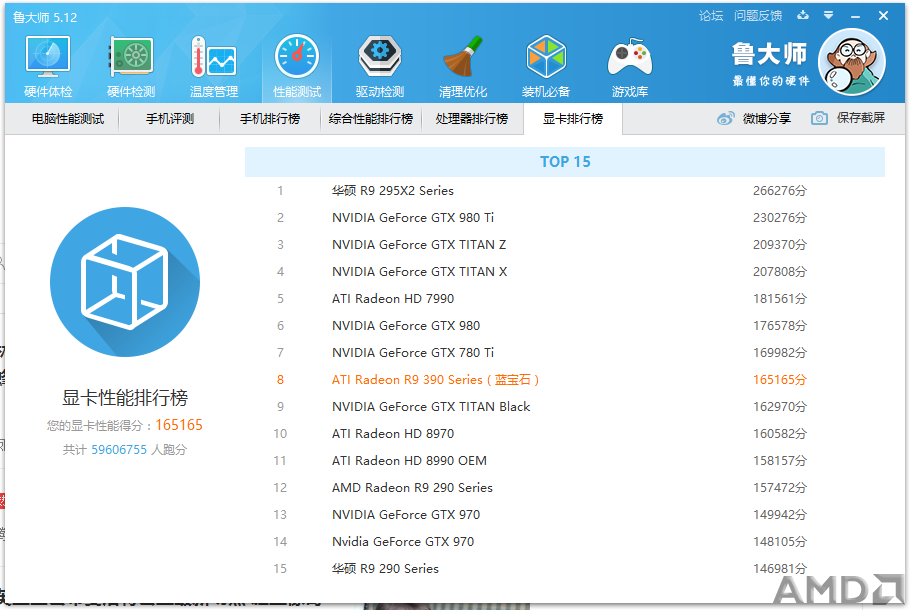
Task: Select the 显卡排行榜 tab
Action: 573,118
